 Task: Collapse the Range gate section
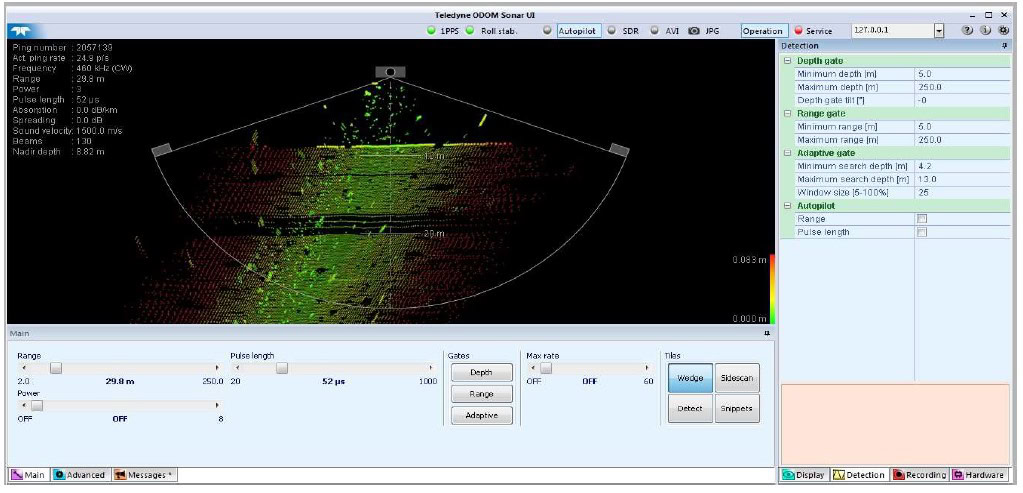point(787,113)
